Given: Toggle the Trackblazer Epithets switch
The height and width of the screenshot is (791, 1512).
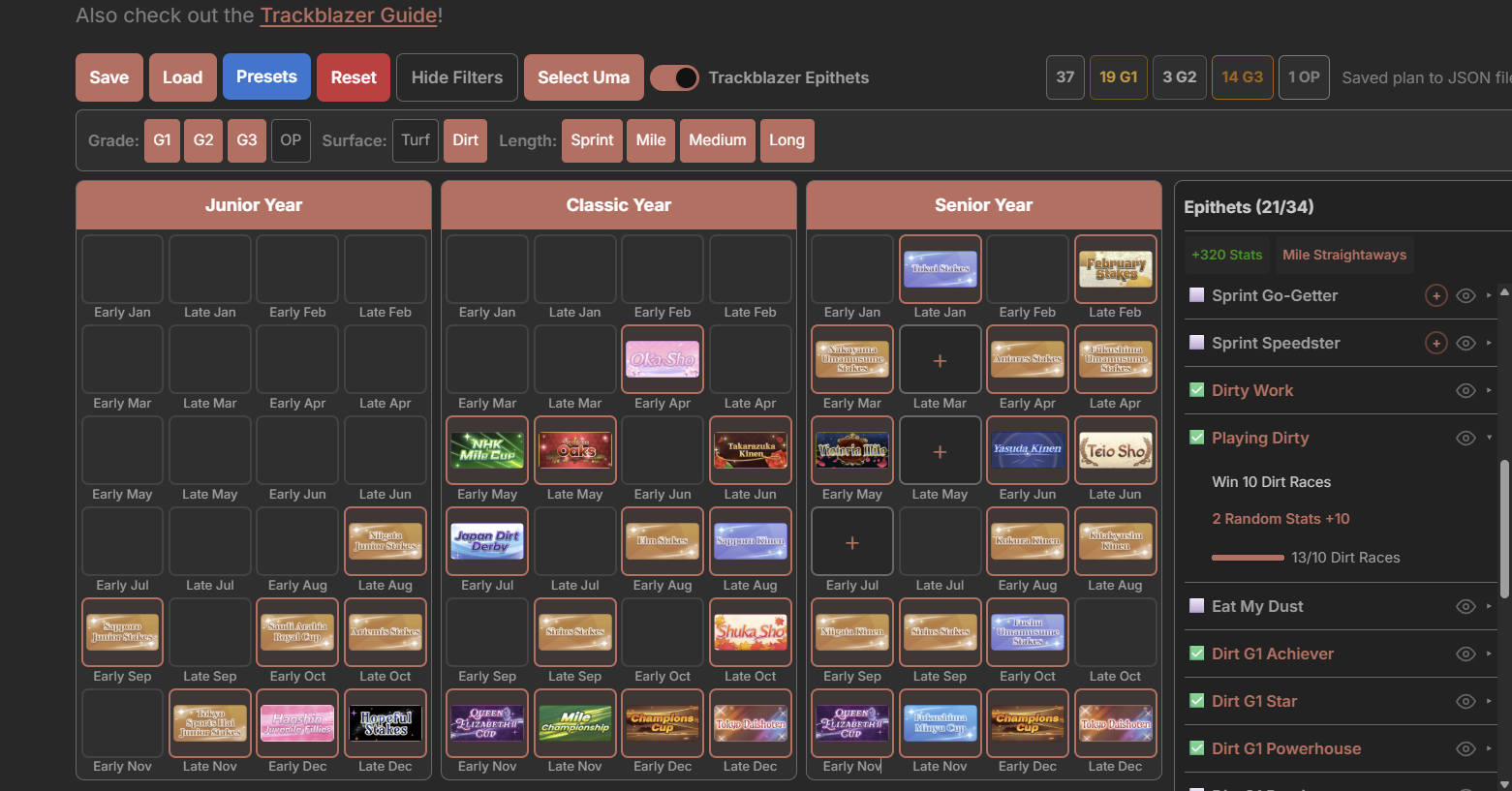Looking at the screenshot, I should pyautogui.click(x=674, y=77).
